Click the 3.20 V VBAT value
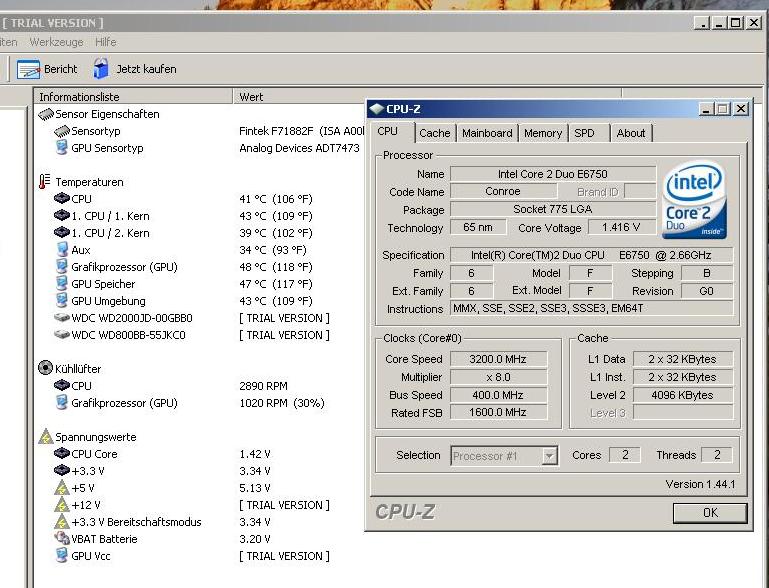Screen dimensions: 769x588 coord(255,539)
